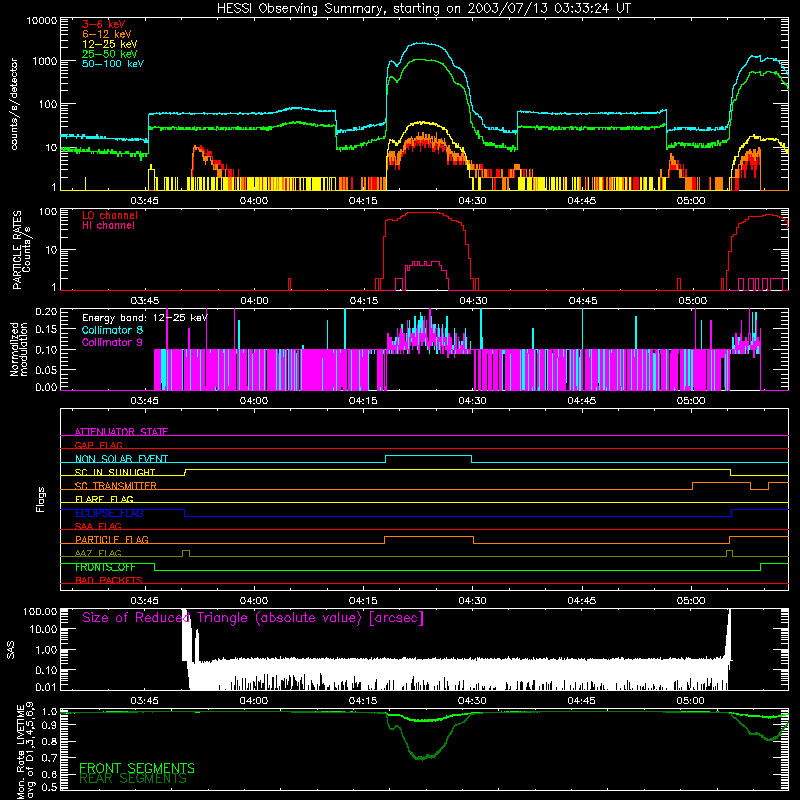This screenshot has height=800, width=800.
Task: Click the 'counts/s/detector' y-axis label
Action: (14, 104)
